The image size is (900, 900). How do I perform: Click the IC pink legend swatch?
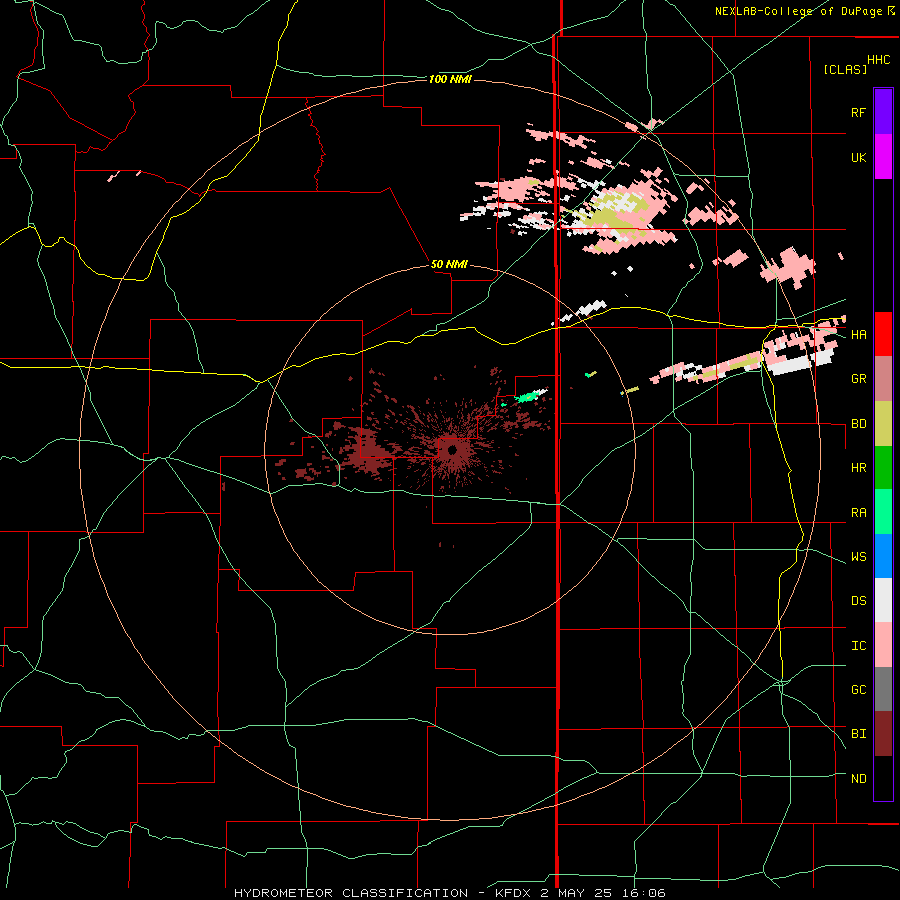883,645
